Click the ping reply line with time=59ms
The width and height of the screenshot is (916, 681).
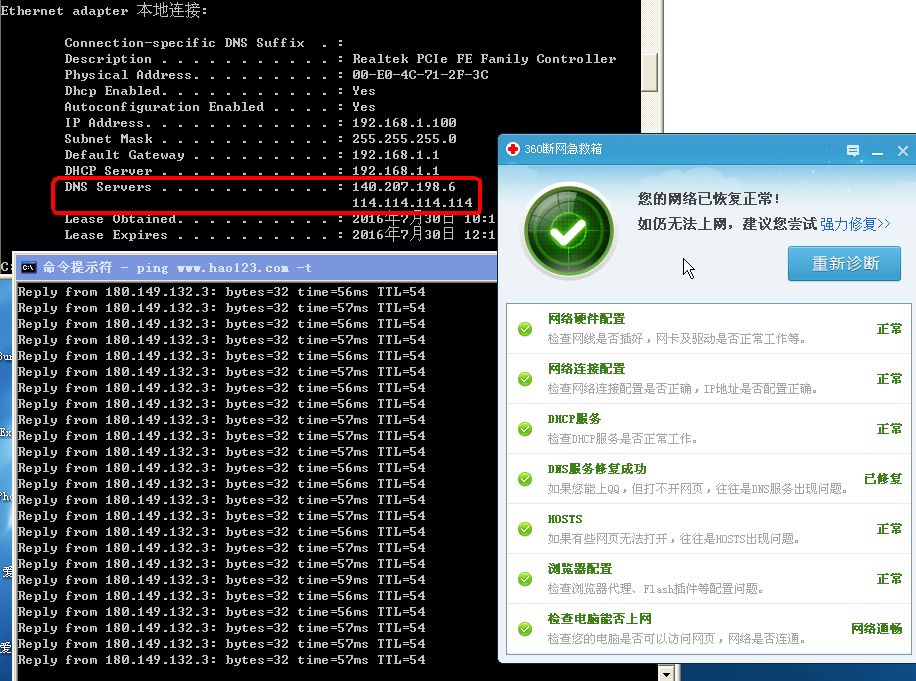(221, 580)
